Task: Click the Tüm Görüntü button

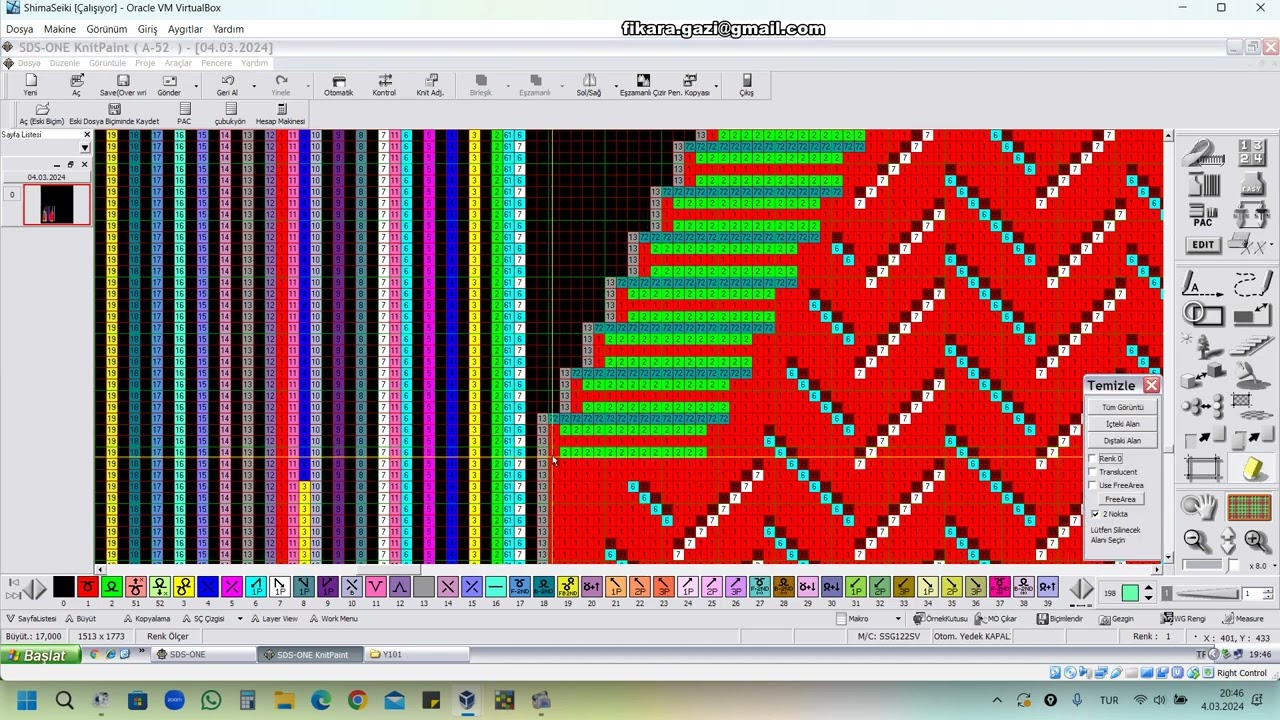Action: 1122,407
